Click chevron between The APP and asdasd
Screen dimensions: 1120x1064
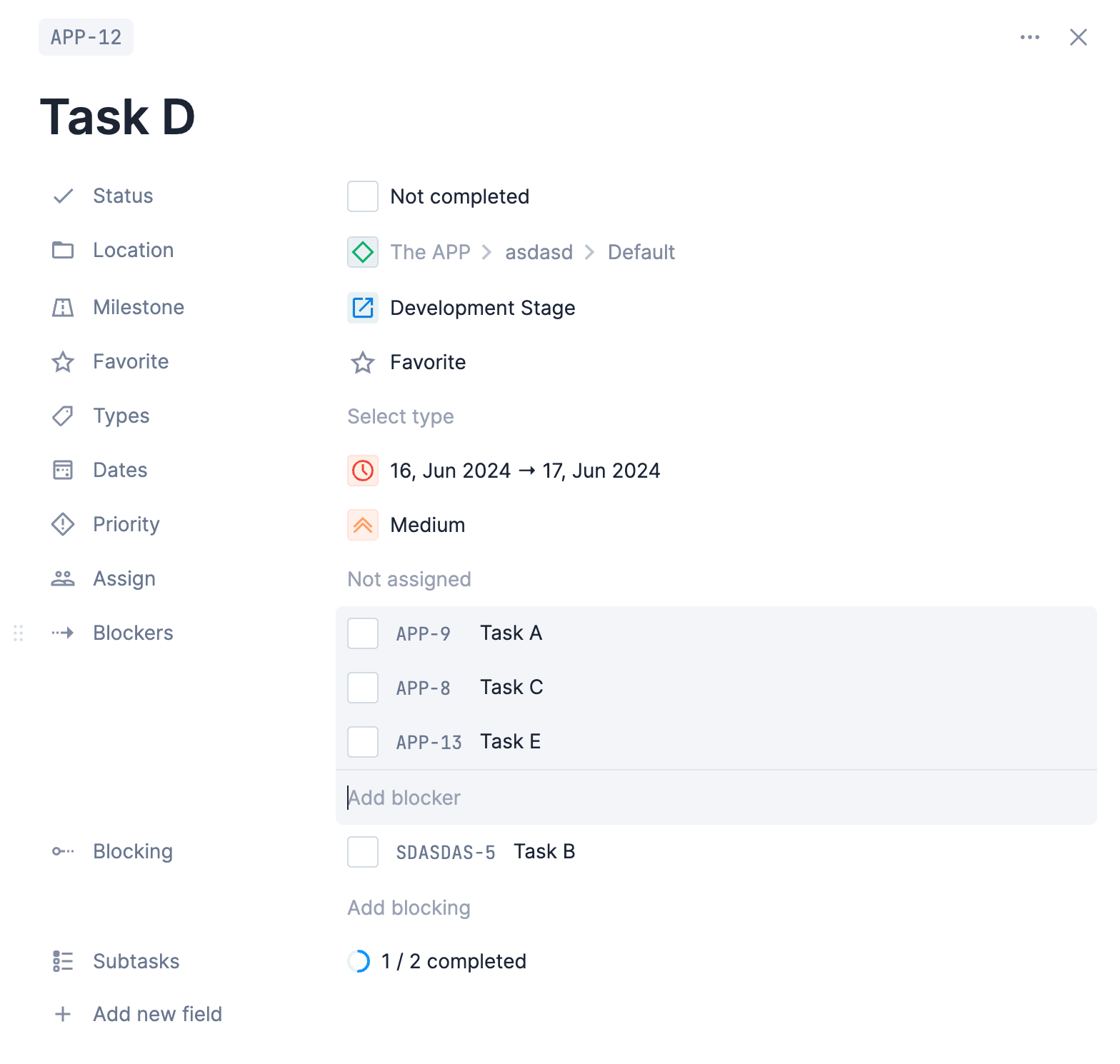coord(487,252)
